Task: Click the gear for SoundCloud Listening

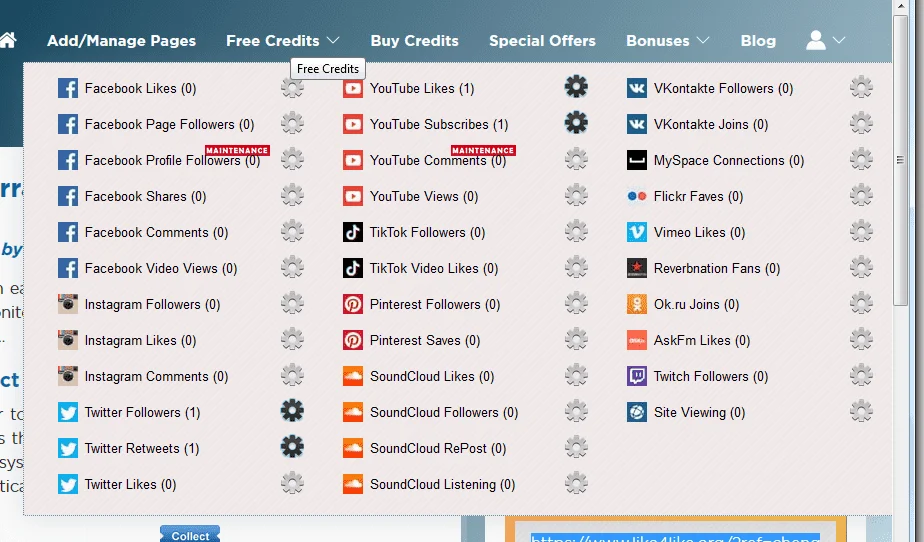Action: 576,484
